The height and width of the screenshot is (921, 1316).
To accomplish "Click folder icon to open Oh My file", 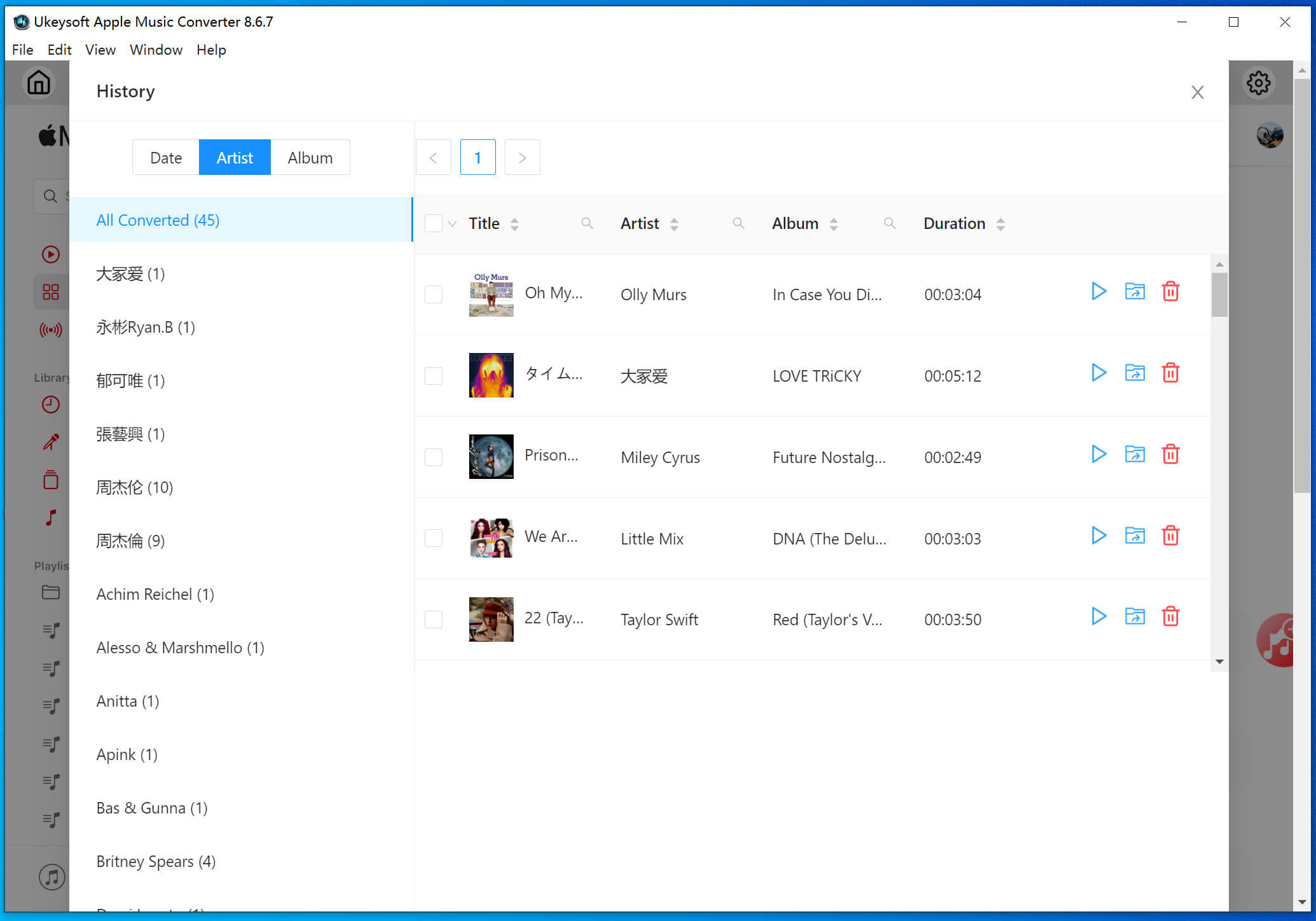I will pyautogui.click(x=1135, y=293).
